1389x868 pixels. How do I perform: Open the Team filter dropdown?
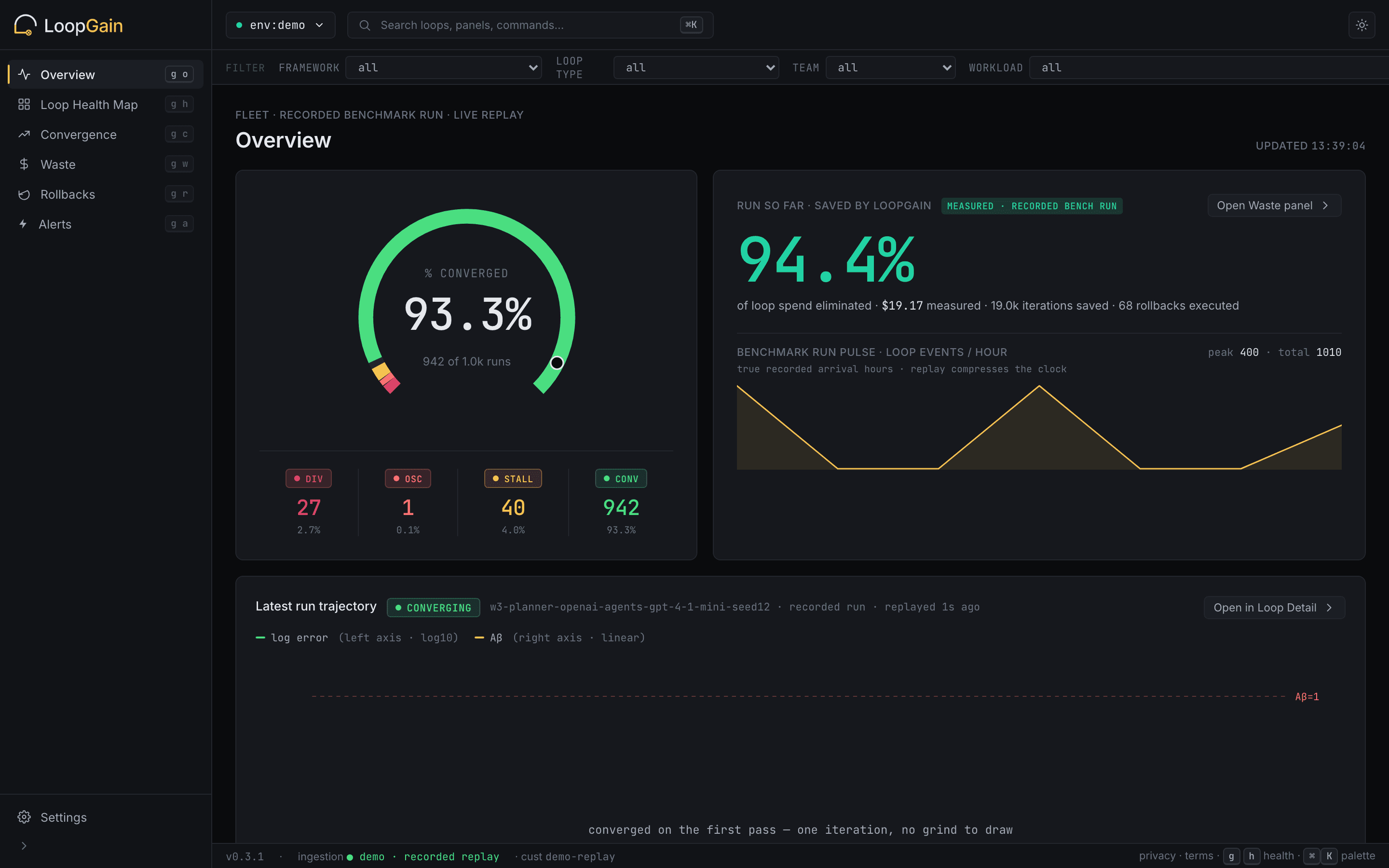click(x=890, y=67)
